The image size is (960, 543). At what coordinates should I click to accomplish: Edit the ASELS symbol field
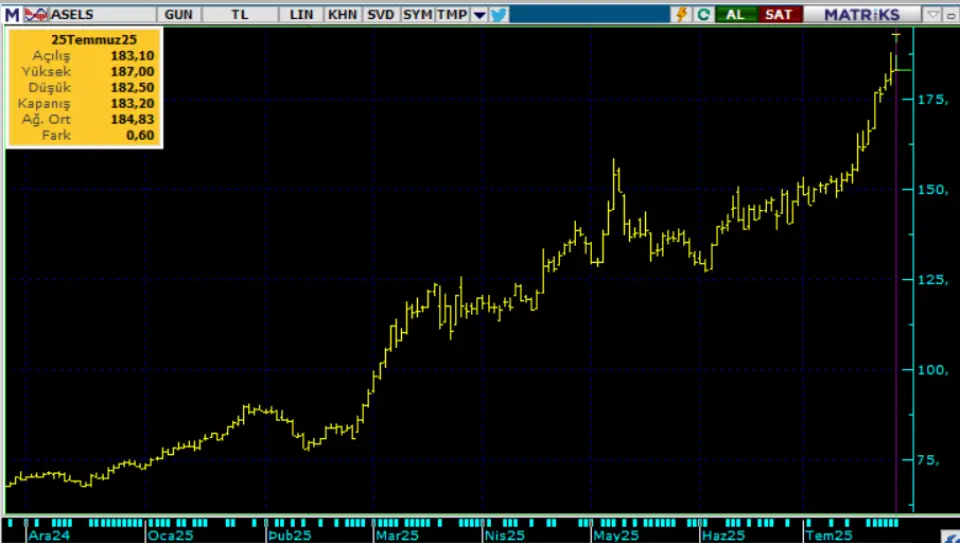coord(102,15)
